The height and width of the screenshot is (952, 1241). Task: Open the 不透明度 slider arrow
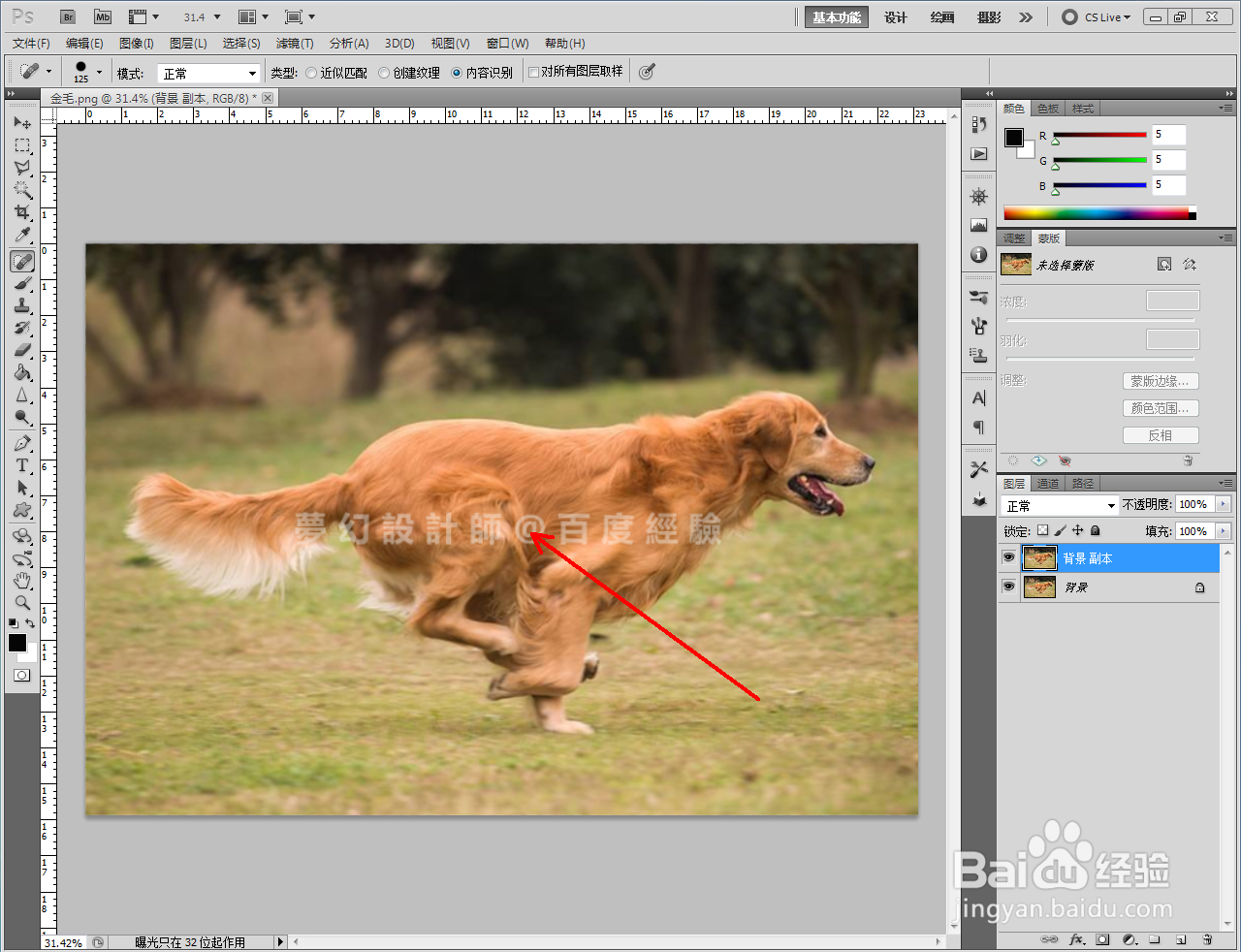1223,504
